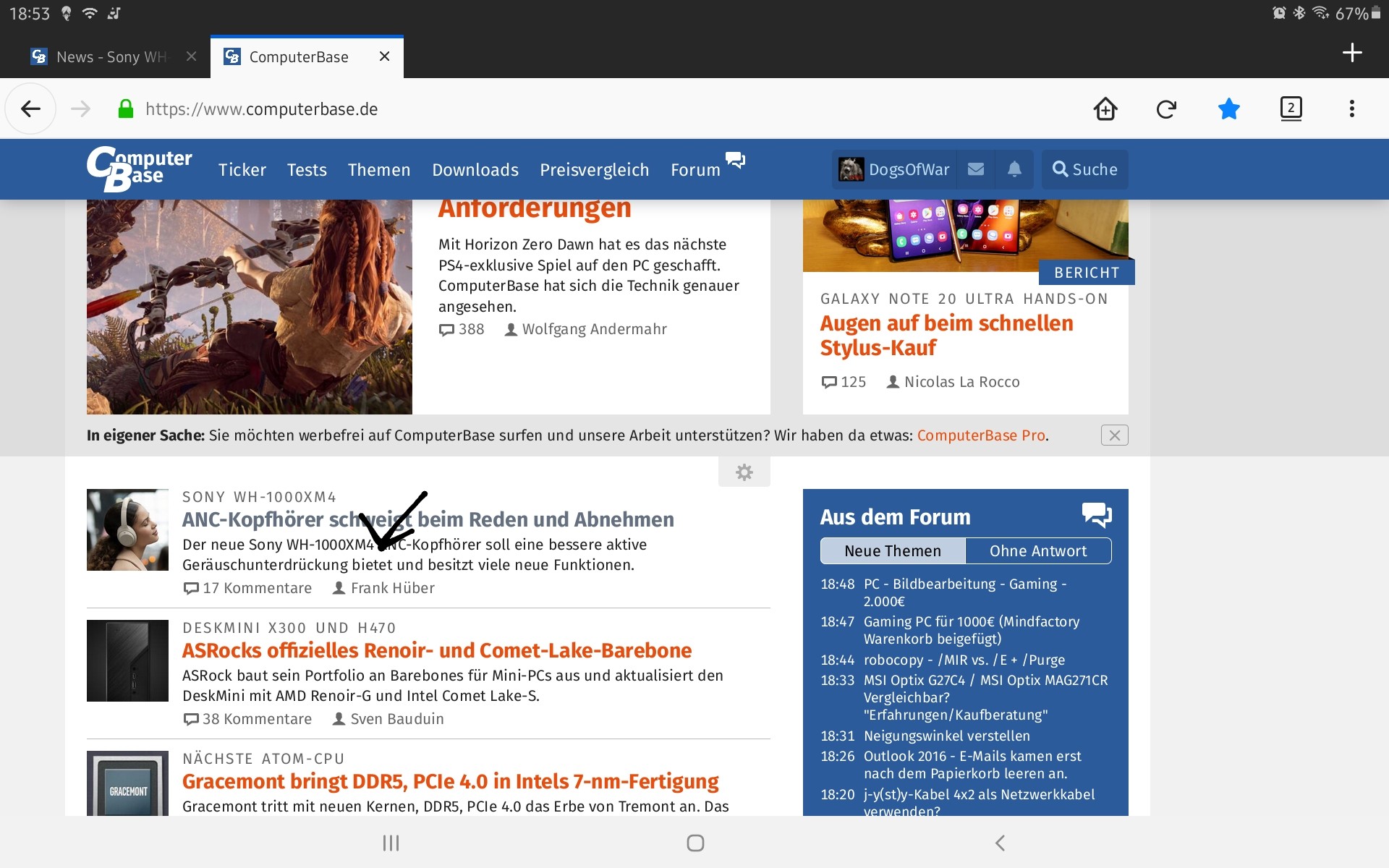Open the mail envelope icon

tap(975, 169)
